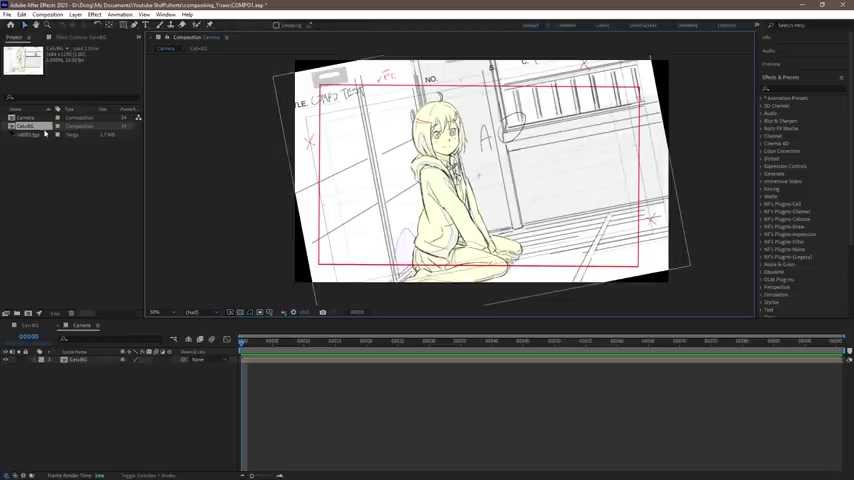Select the Rectangle shape tool
854x480 pixels.
[123, 25]
